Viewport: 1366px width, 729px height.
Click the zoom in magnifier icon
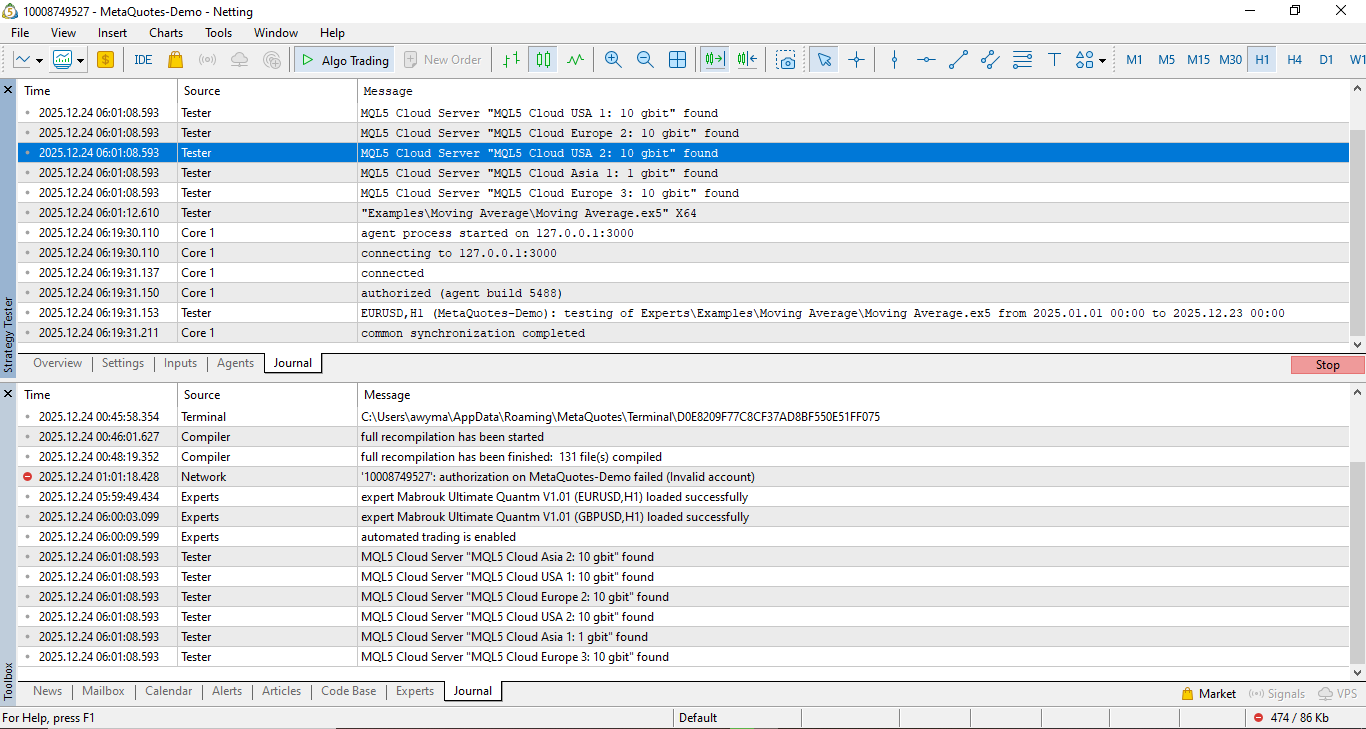[x=613, y=60]
